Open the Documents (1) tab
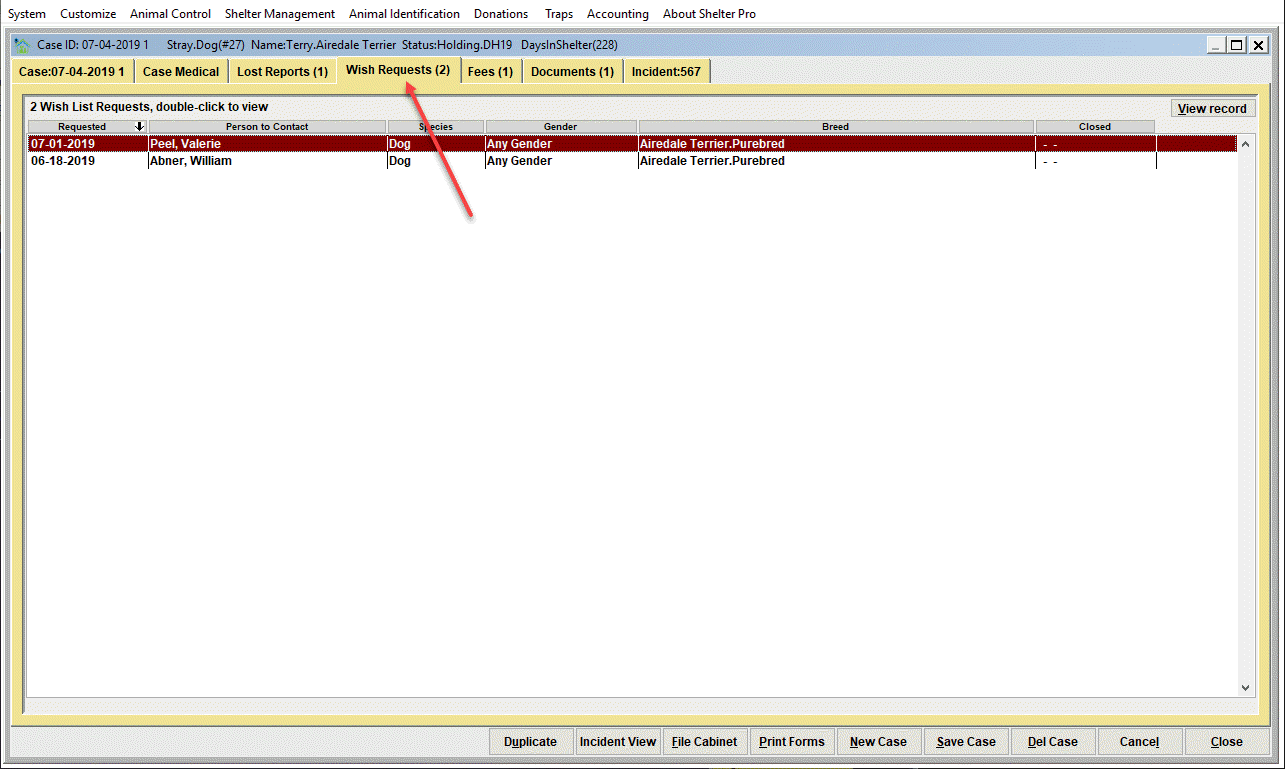Screen dimensions: 1285x769 [x=572, y=72]
